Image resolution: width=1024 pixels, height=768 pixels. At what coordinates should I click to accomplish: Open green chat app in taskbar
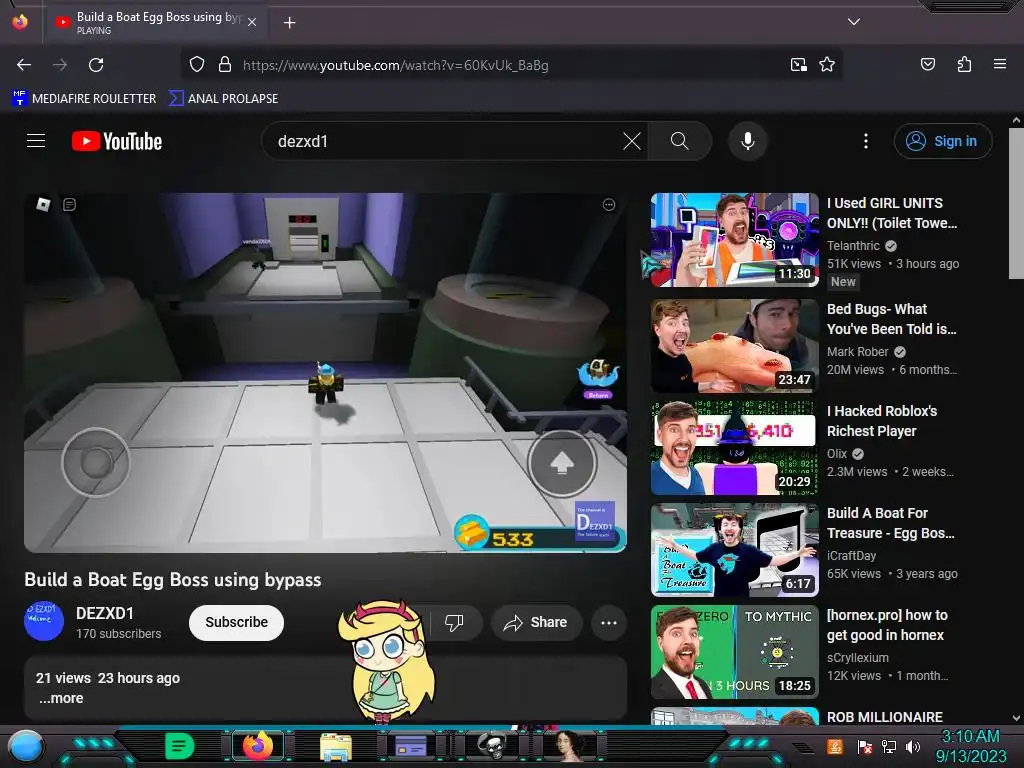(x=179, y=746)
